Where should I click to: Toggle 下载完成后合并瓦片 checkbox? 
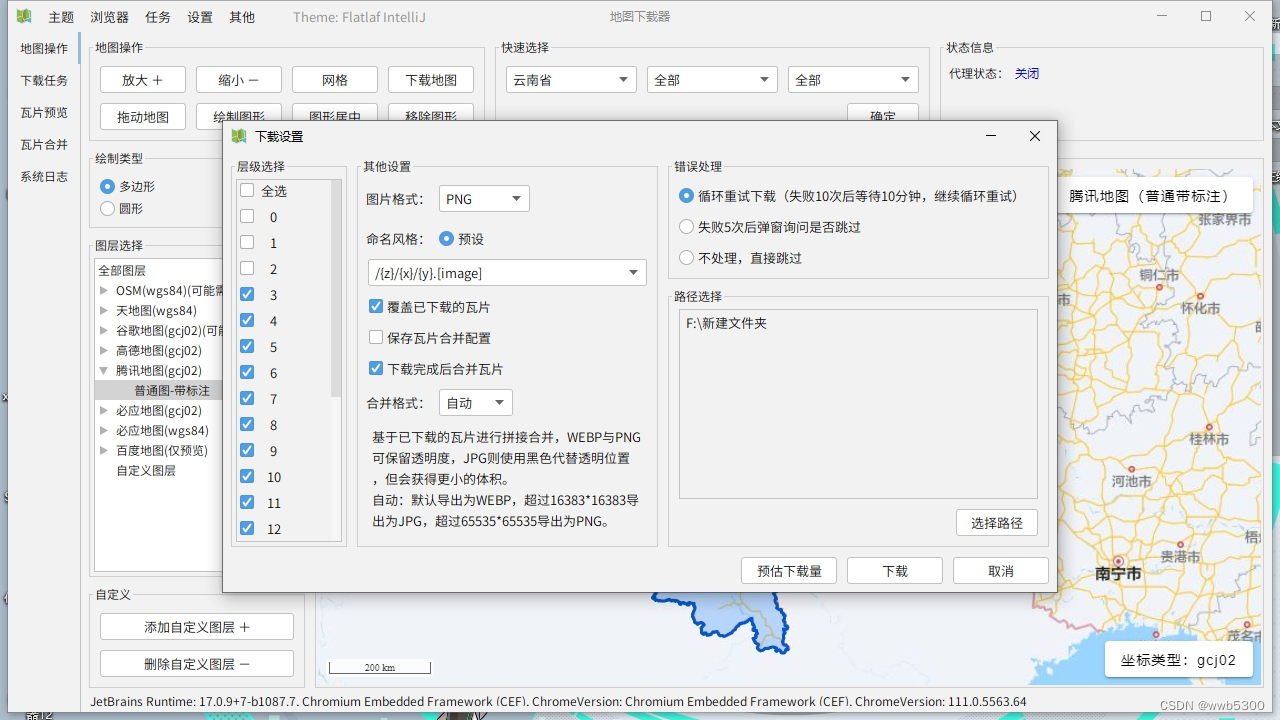[376, 368]
